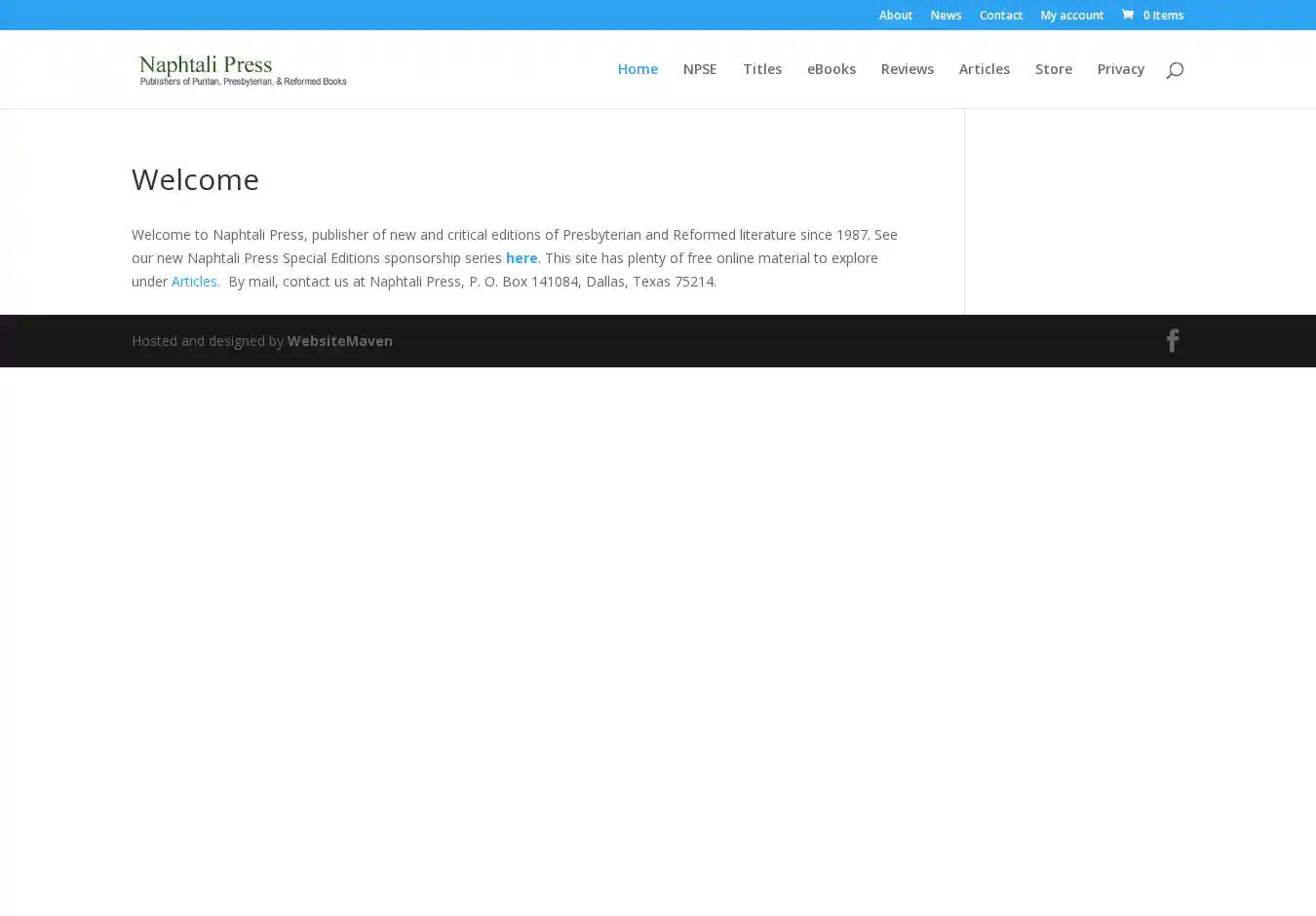Follow the bold 'here' sponsorship link
The image size is (1316, 916).
[521, 258]
